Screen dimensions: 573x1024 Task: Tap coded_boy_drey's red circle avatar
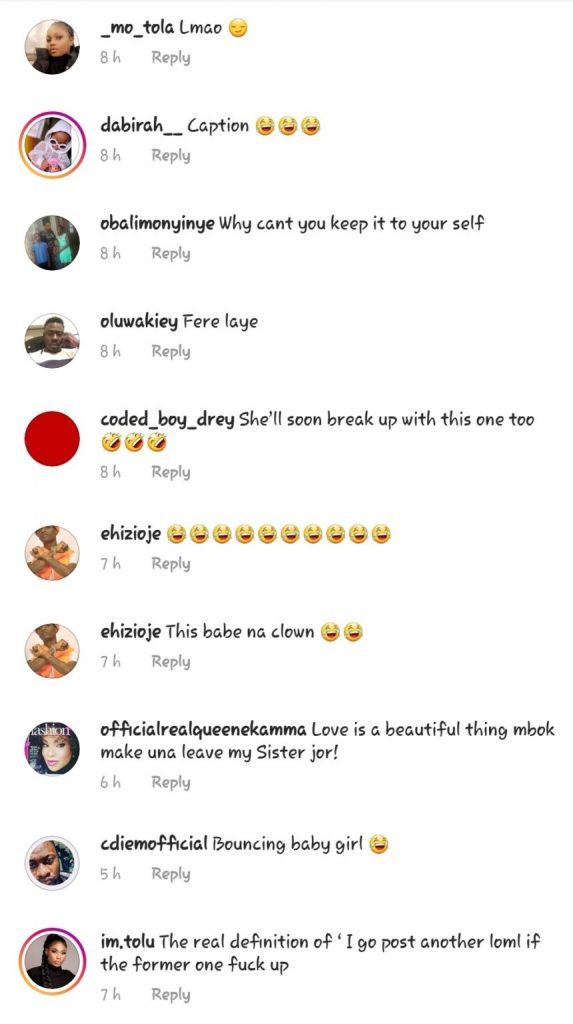52,438
